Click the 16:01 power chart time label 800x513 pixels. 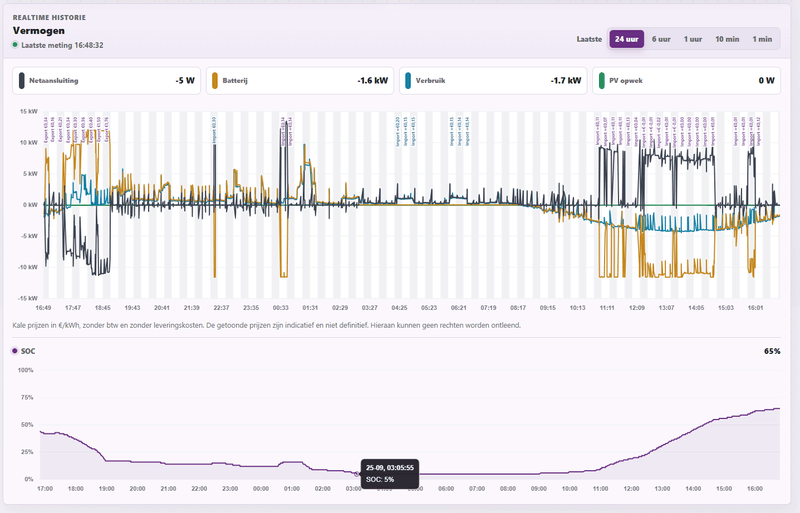click(x=756, y=308)
